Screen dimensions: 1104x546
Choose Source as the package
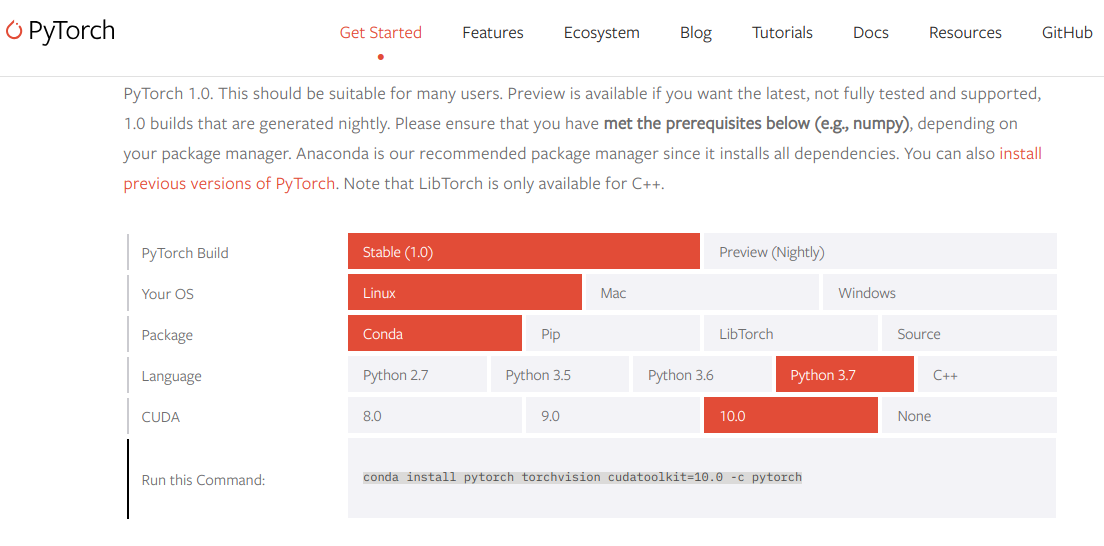coord(968,334)
